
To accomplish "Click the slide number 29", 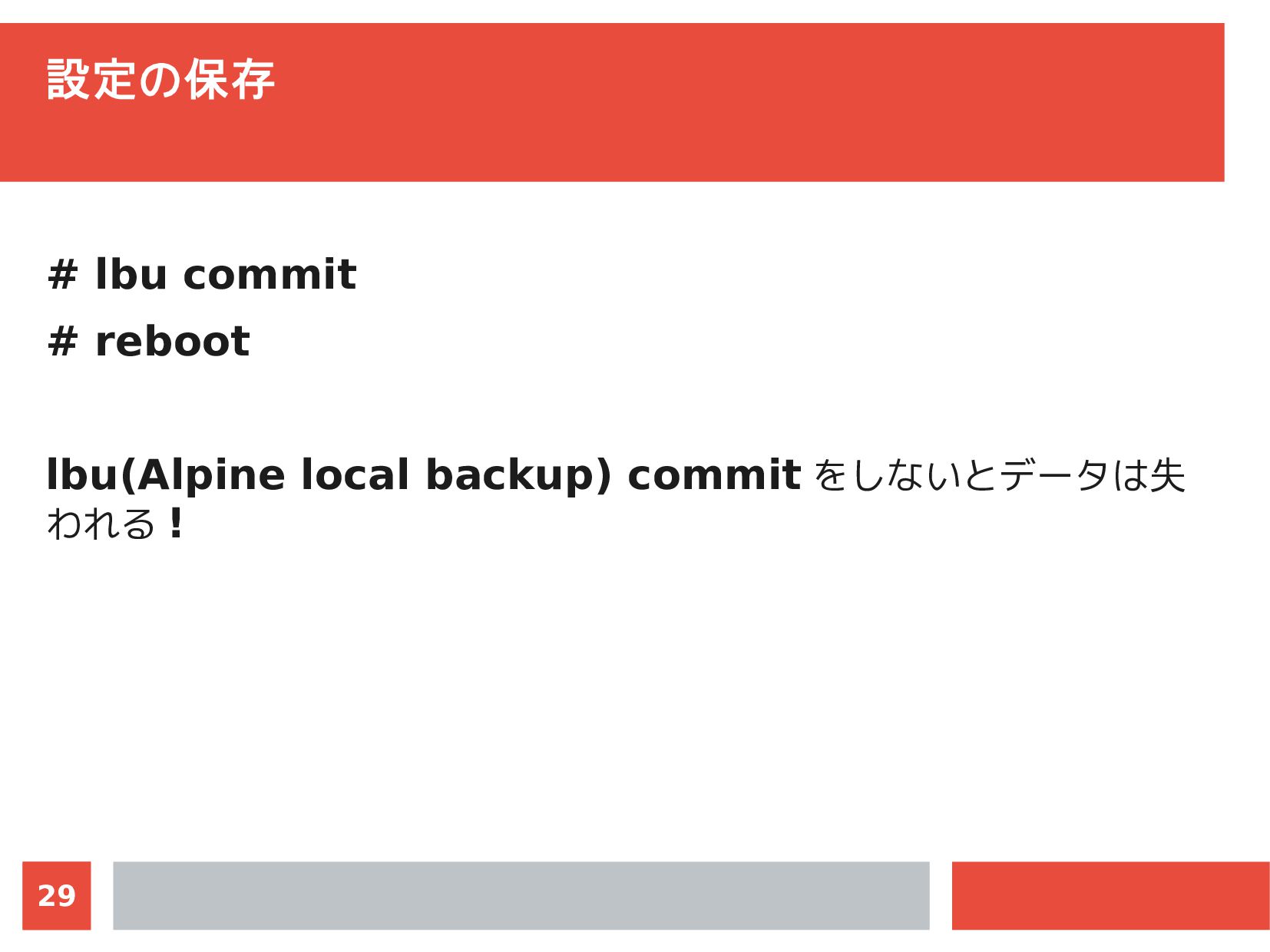I will (57, 895).
